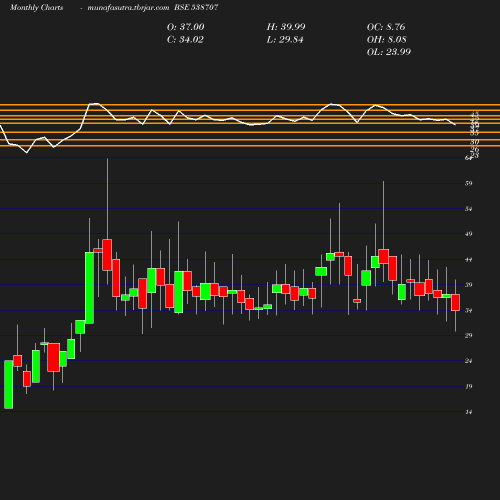Click the price axis label 19

(469, 387)
